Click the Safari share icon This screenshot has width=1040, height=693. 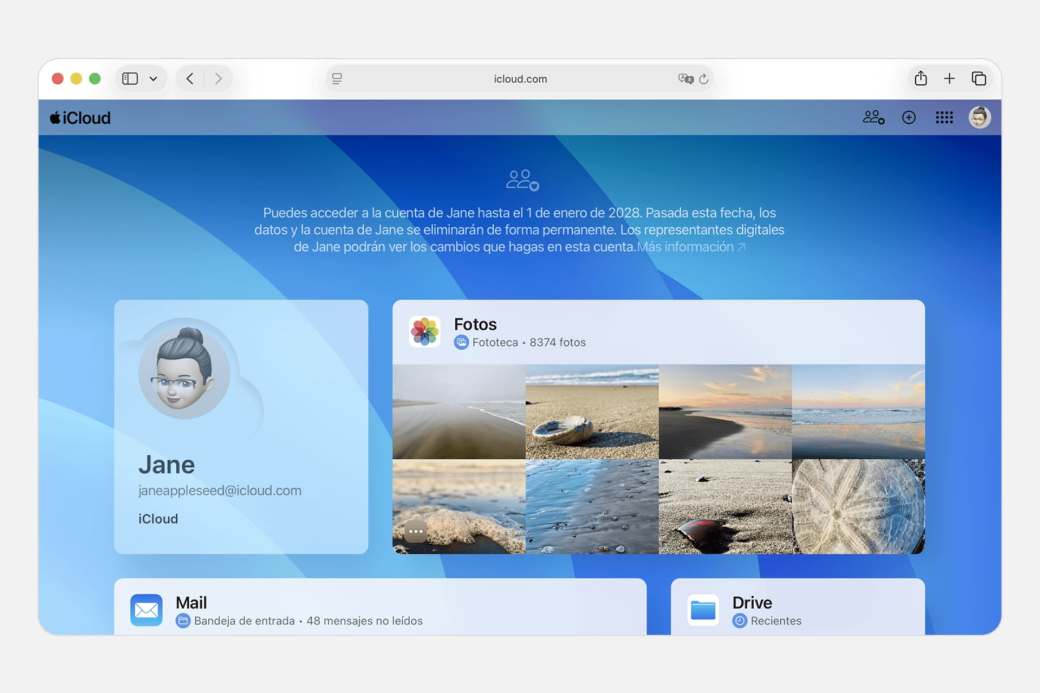click(920, 79)
